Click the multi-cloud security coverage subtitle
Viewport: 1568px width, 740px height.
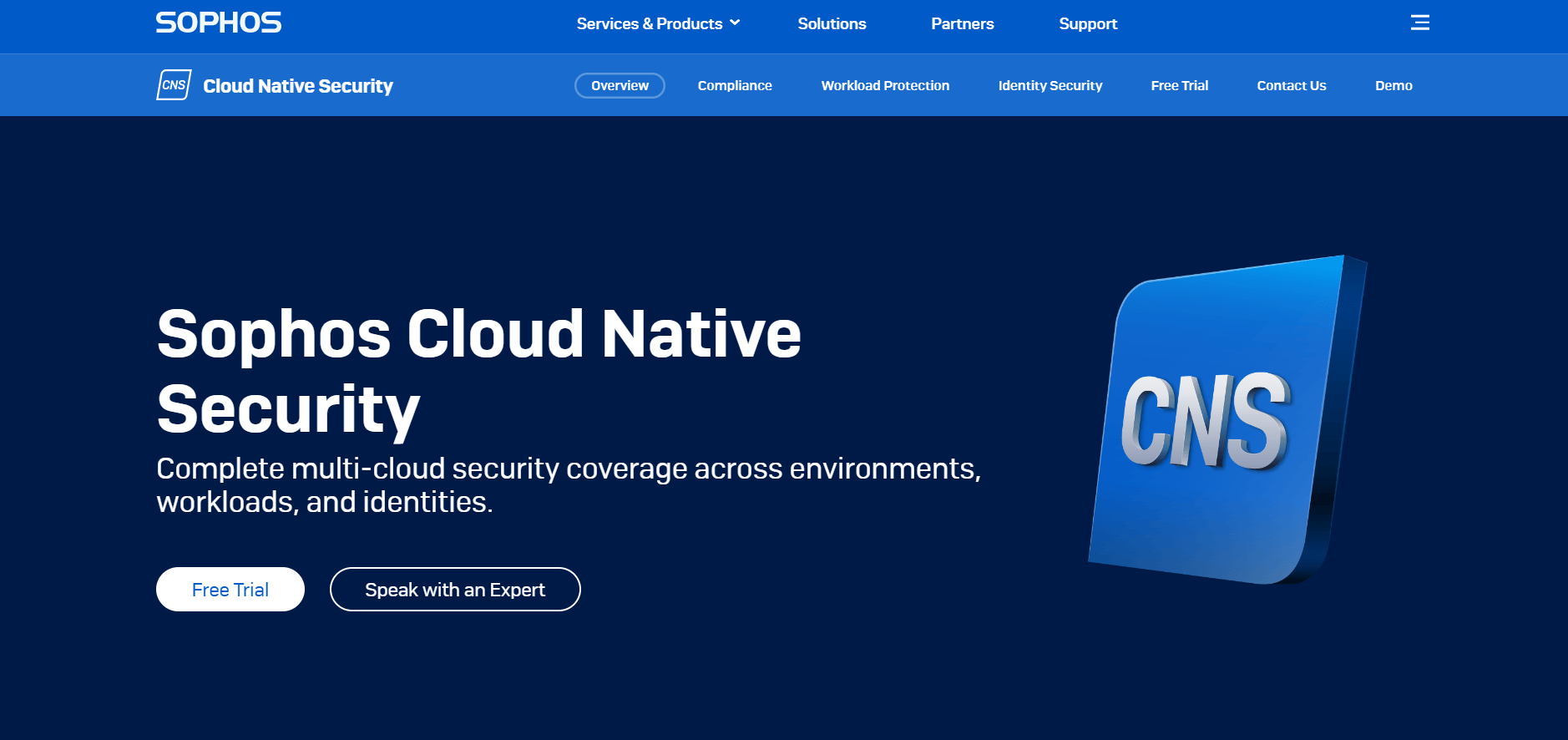click(569, 485)
